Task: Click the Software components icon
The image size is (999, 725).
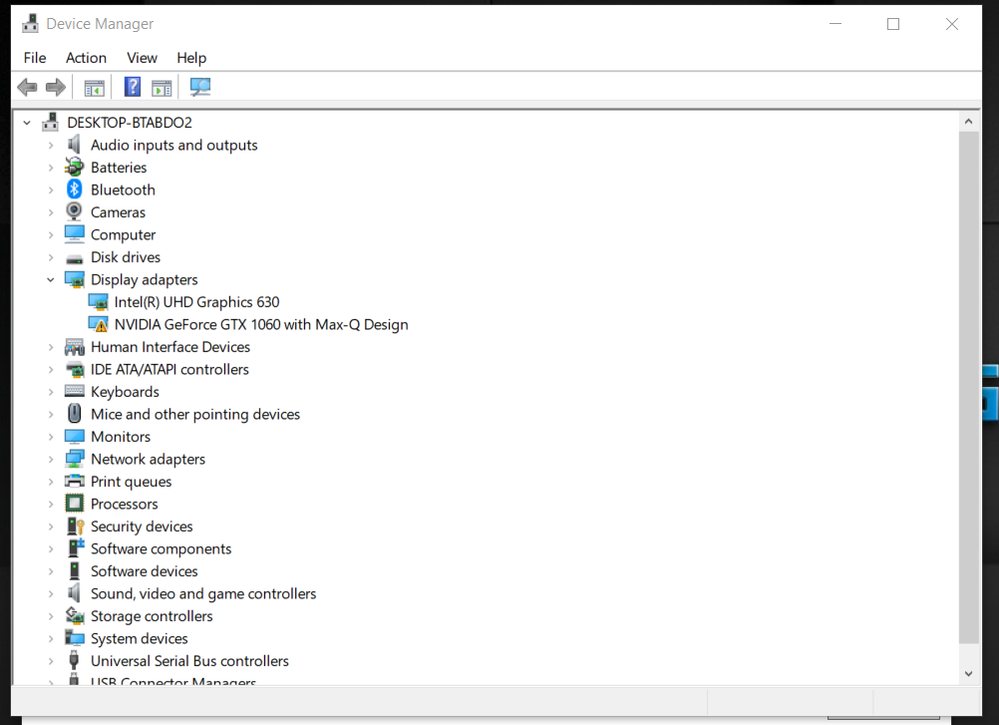Action: pyautogui.click(x=76, y=548)
